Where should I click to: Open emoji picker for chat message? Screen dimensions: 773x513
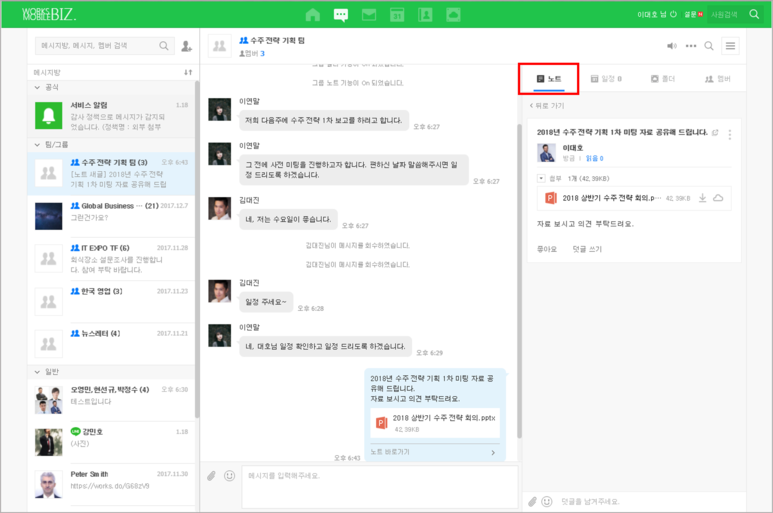point(229,476)
